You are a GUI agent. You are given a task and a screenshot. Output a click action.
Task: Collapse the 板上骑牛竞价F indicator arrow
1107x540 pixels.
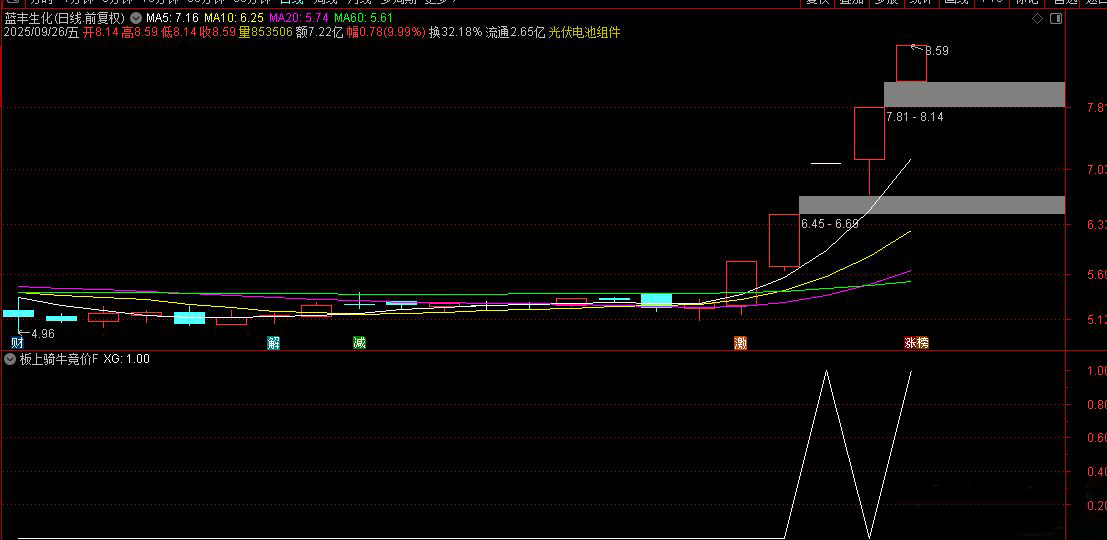tap(10, 359)
